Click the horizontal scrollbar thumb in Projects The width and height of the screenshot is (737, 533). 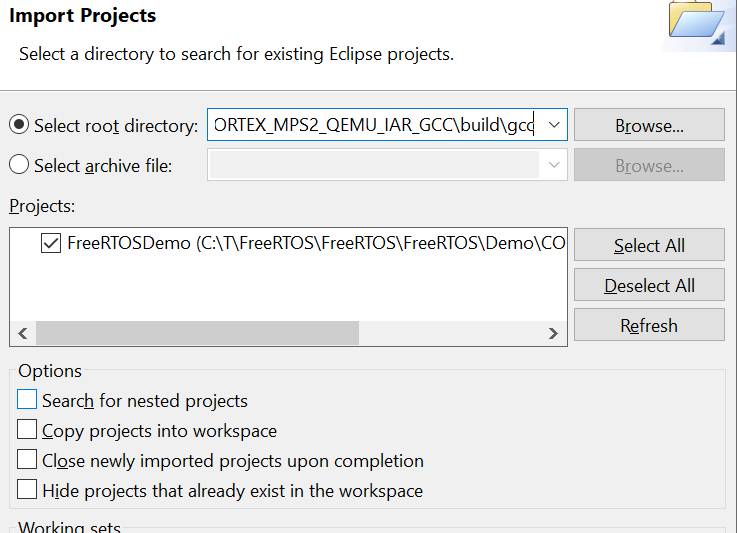point(197,333)
